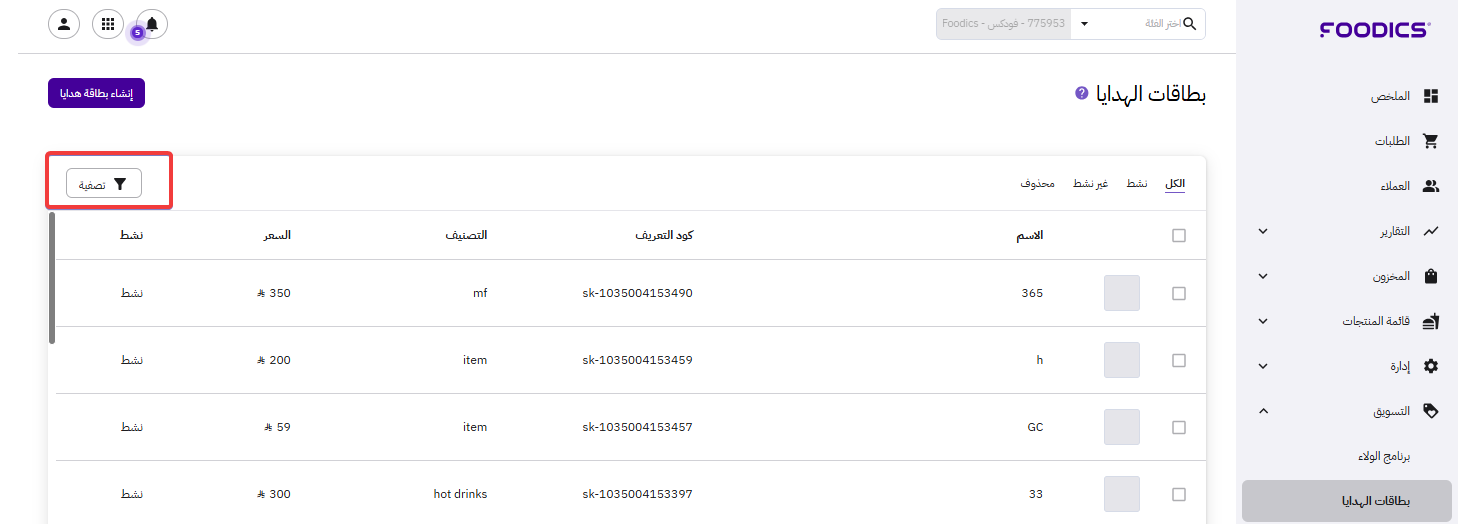Click the thumbnail of gift card h

[x=1121, y=360]
